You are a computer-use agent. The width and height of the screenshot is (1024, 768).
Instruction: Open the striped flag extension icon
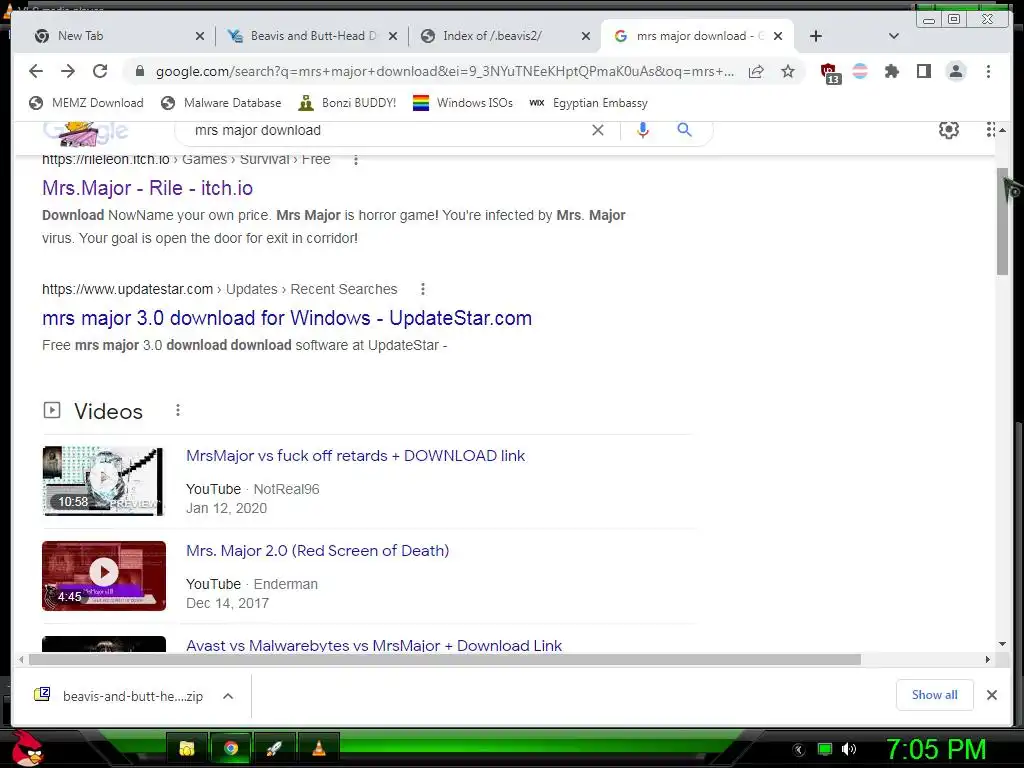click(860, 71)
